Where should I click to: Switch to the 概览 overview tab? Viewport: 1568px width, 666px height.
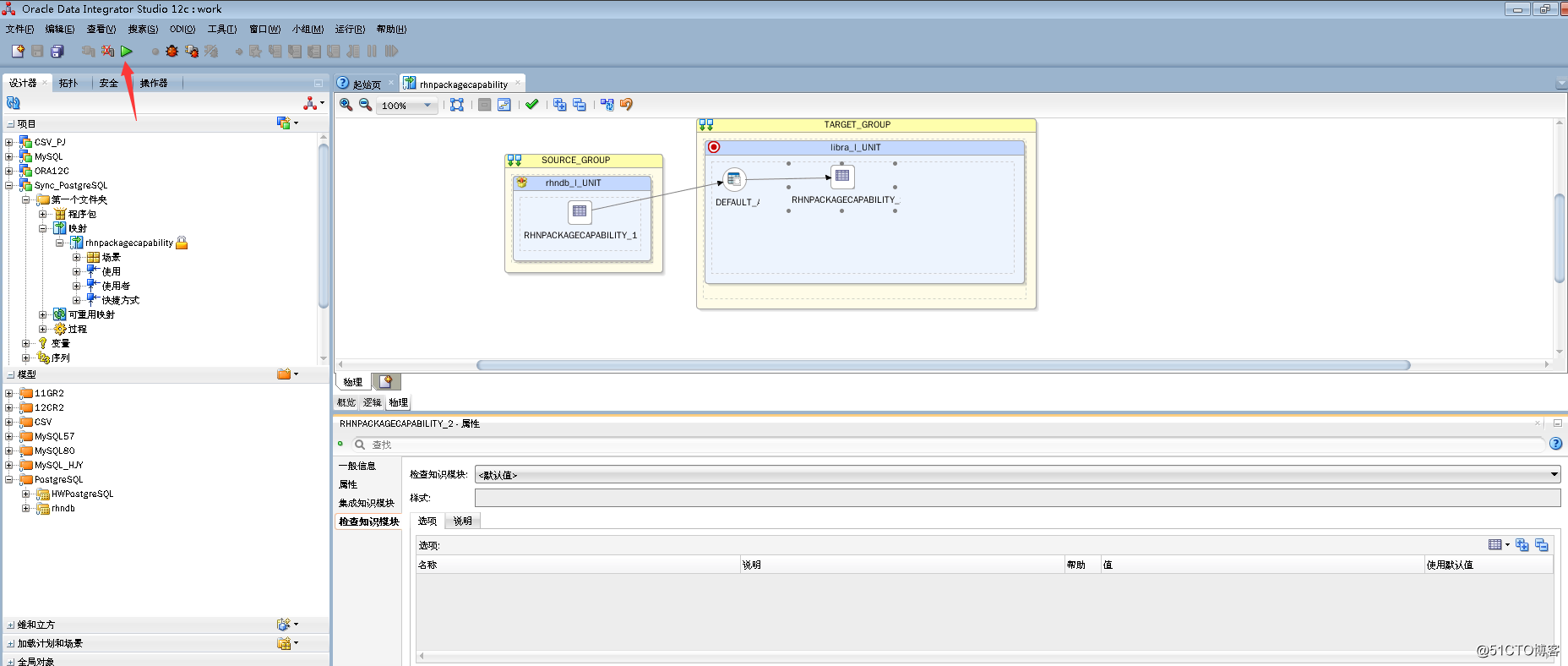[346, 402]
